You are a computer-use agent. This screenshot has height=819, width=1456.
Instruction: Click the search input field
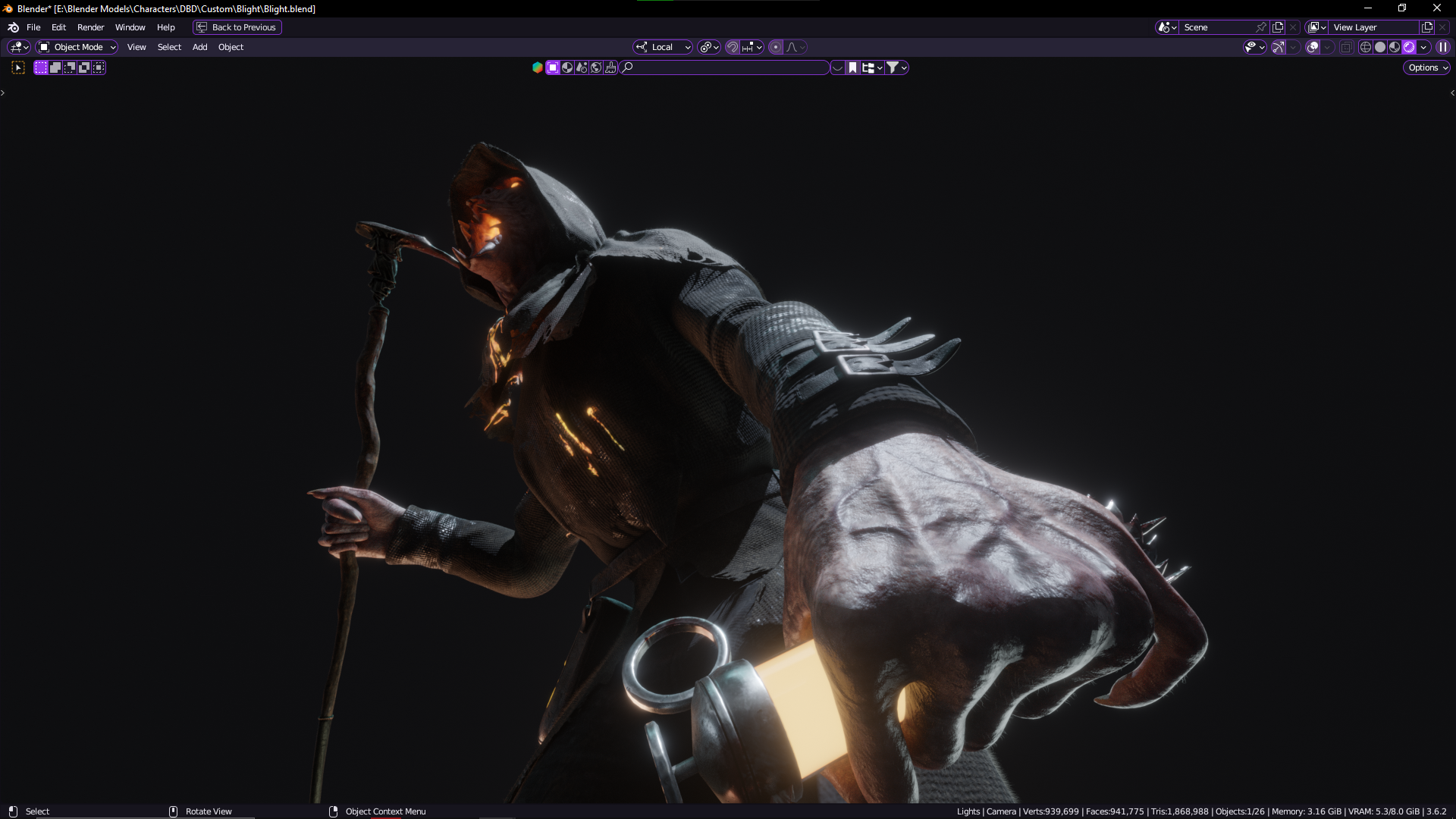(725, 67)
